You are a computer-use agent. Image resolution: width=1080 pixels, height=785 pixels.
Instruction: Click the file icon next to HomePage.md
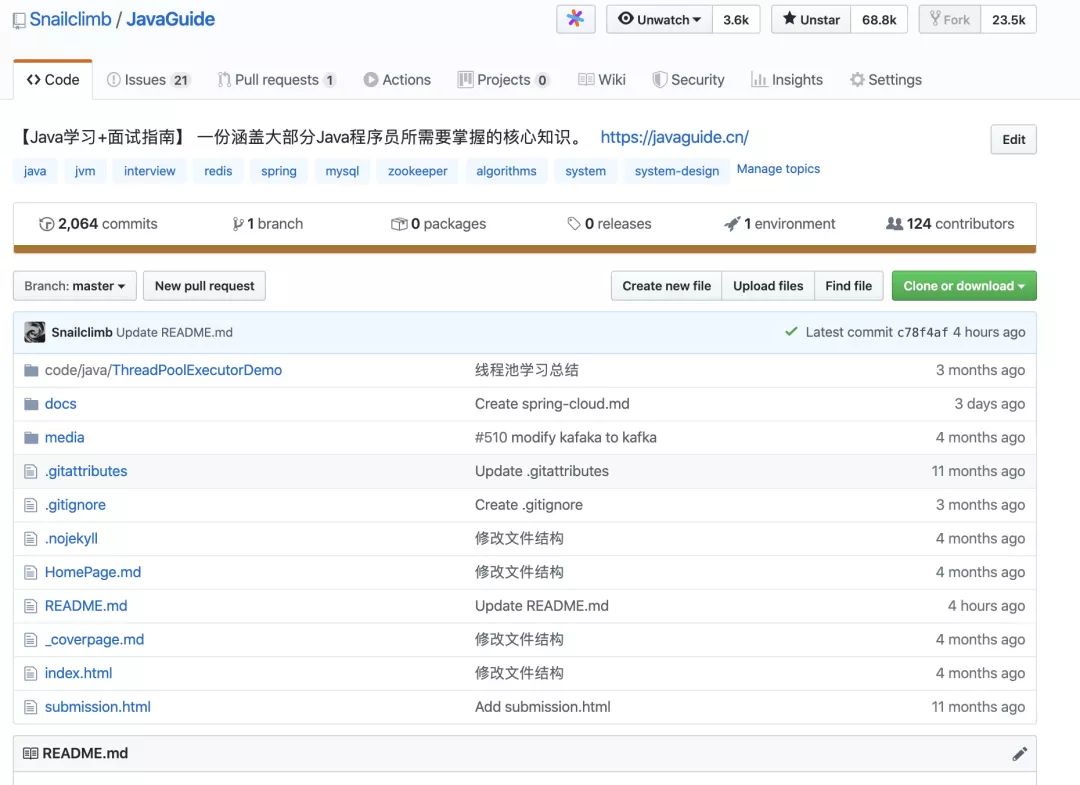tap(30, 572)
